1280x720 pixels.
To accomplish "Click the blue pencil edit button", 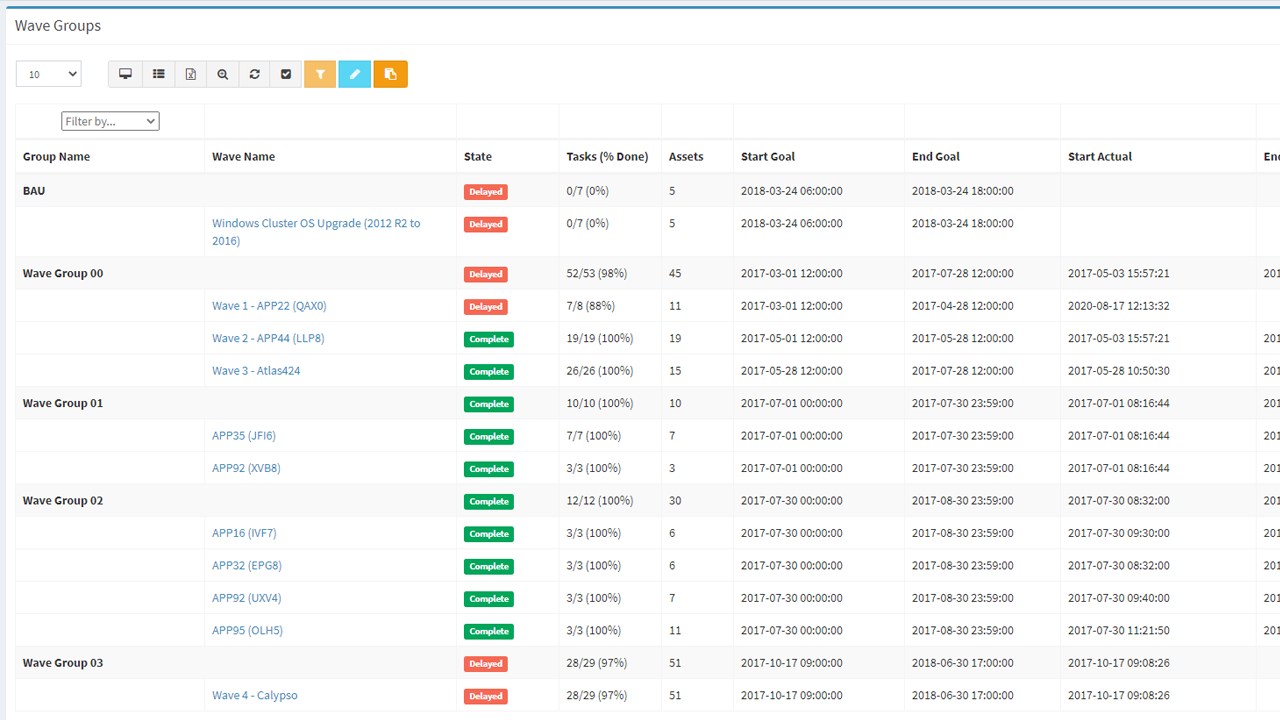I will (x=355, y=74).
